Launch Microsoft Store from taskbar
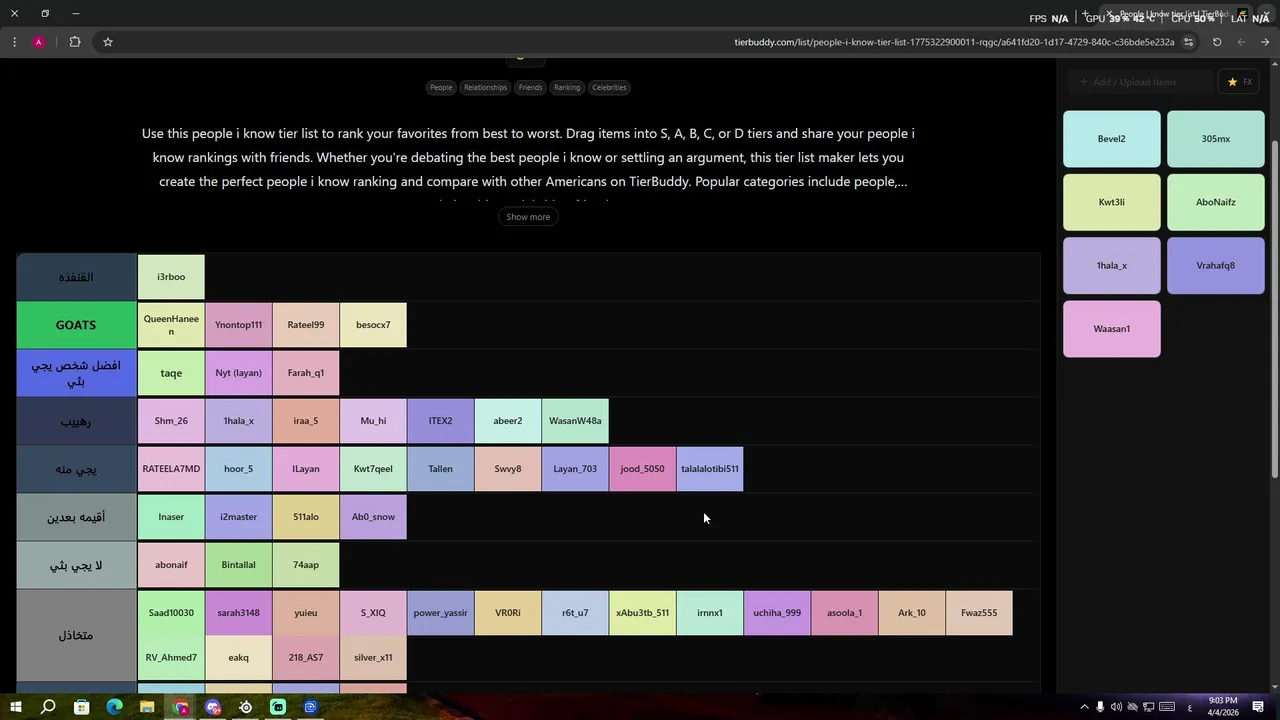Image resolution: width=1280 pixels, height=720 pixels. click(81, 707)
